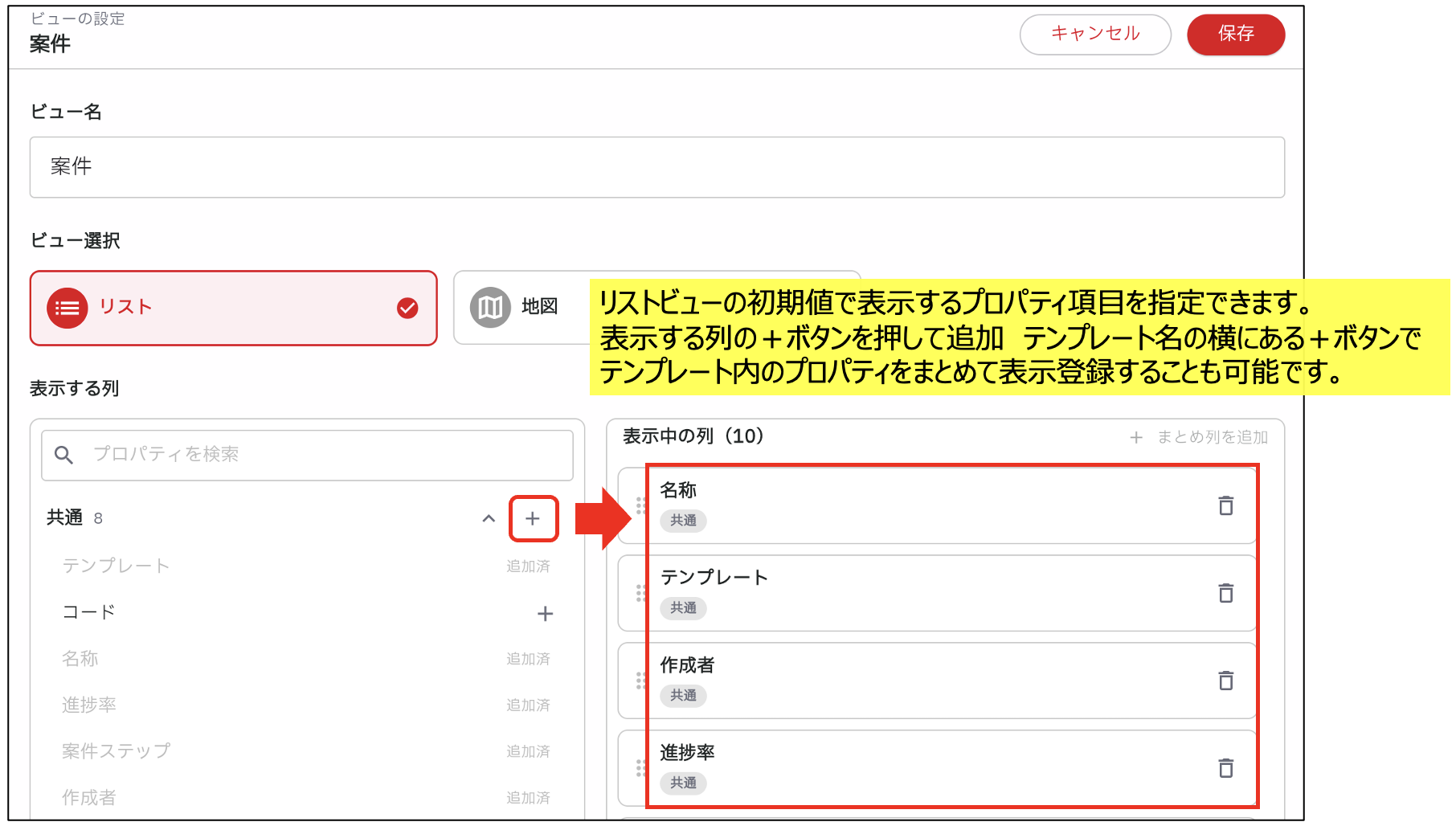Click the 共通 tag under 名称 column
Viewport: 1456px width, 826px height.
click(684, 521)
